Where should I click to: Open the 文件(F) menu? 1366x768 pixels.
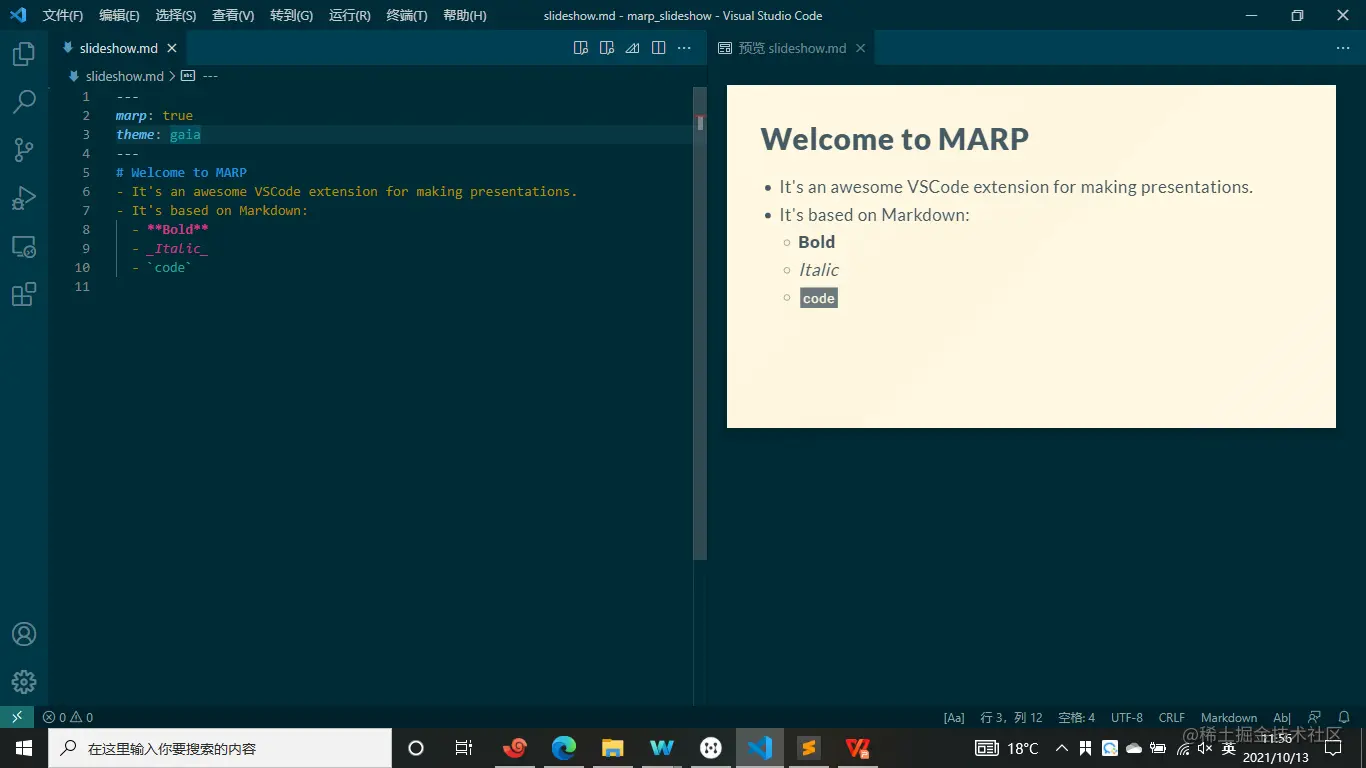(62, 15)
